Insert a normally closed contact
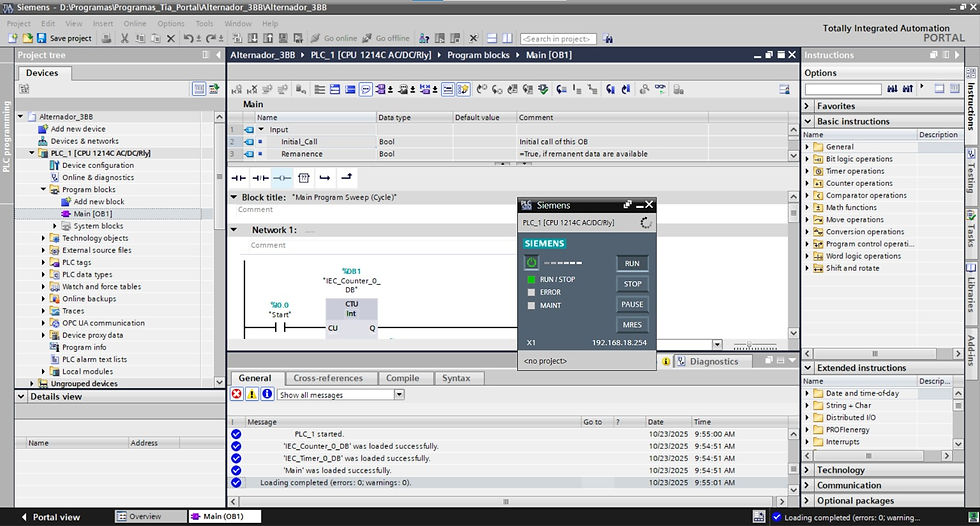 pos(261,178)
